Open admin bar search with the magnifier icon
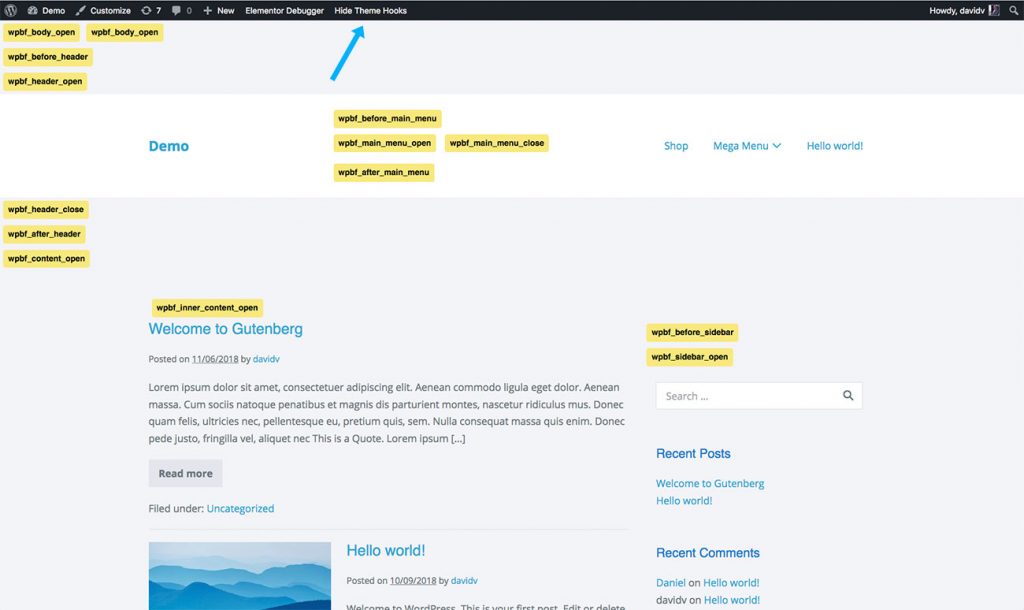 tap(1013, 10)
